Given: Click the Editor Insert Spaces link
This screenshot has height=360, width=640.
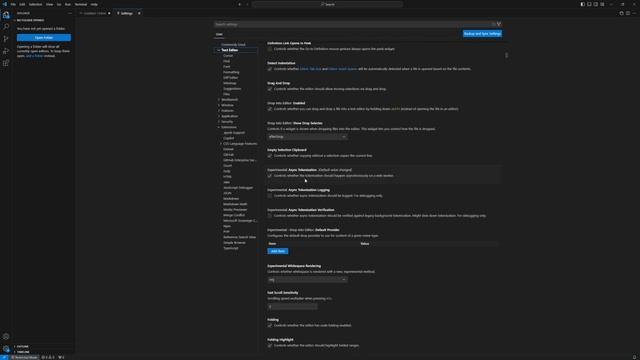Looking at the screenshot, I should (x=342, y=69).
